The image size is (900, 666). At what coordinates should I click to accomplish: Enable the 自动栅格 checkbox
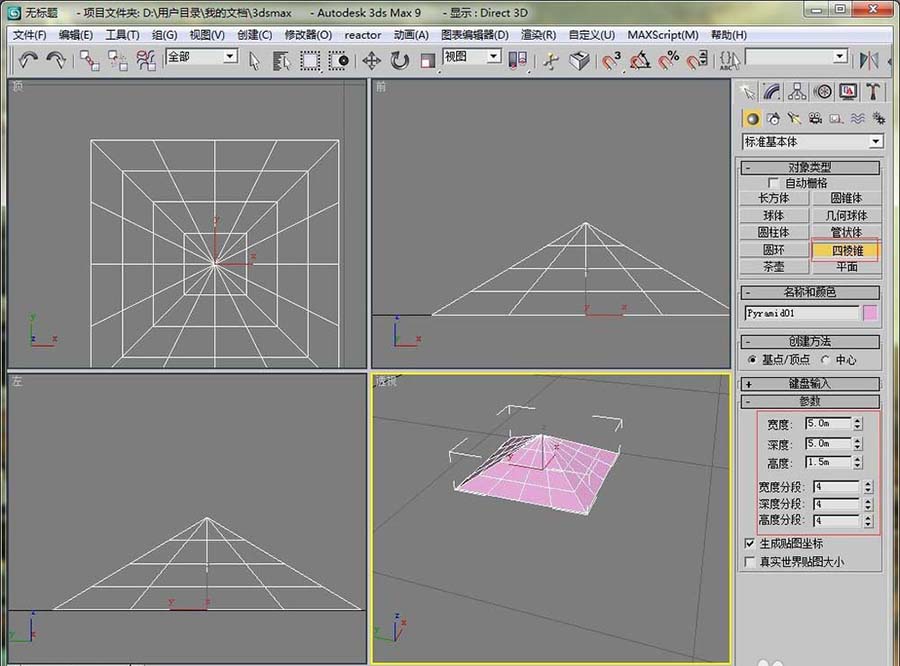click(773, 183)
